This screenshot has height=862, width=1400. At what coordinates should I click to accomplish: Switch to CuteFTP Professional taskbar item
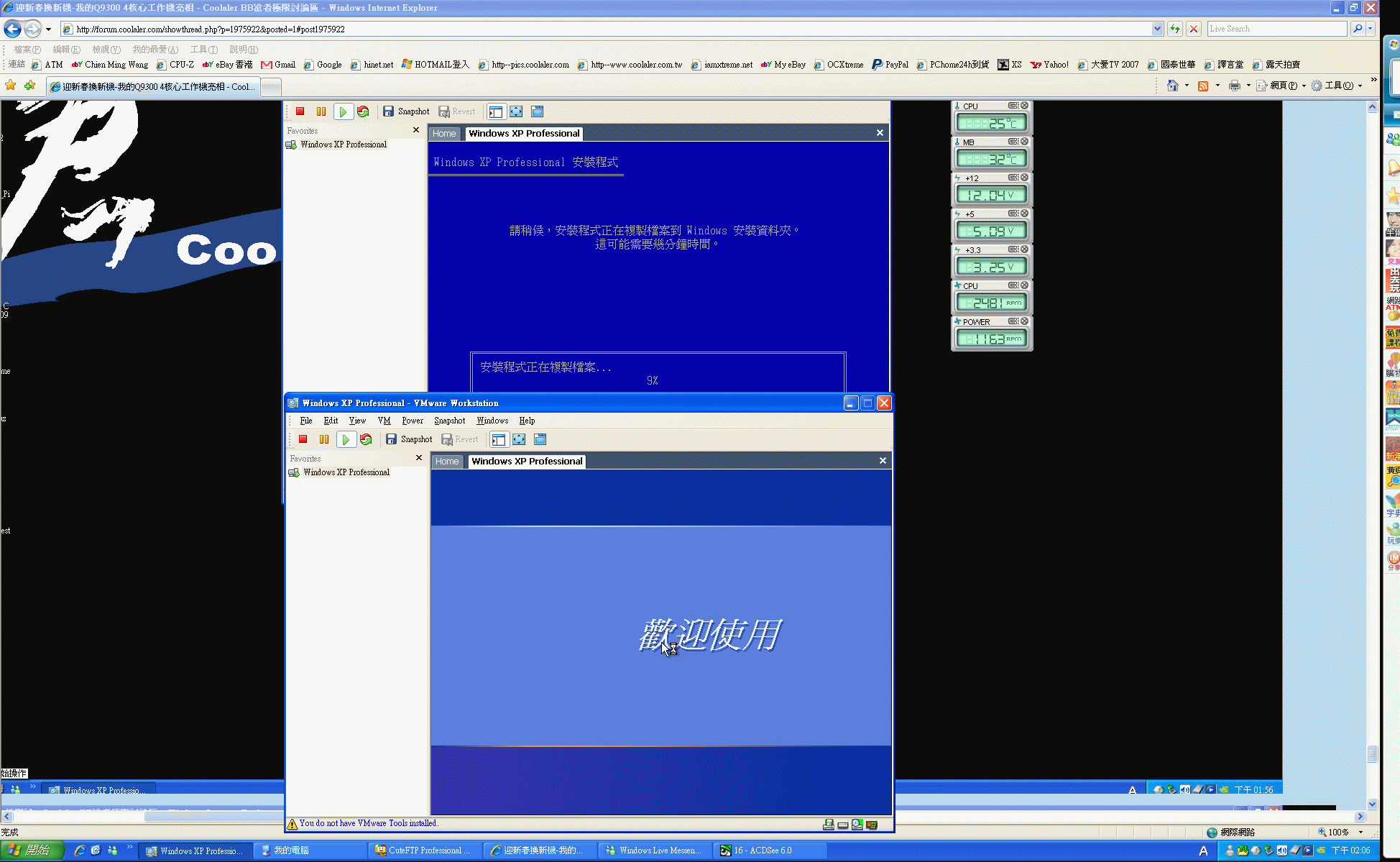(424, 850)
